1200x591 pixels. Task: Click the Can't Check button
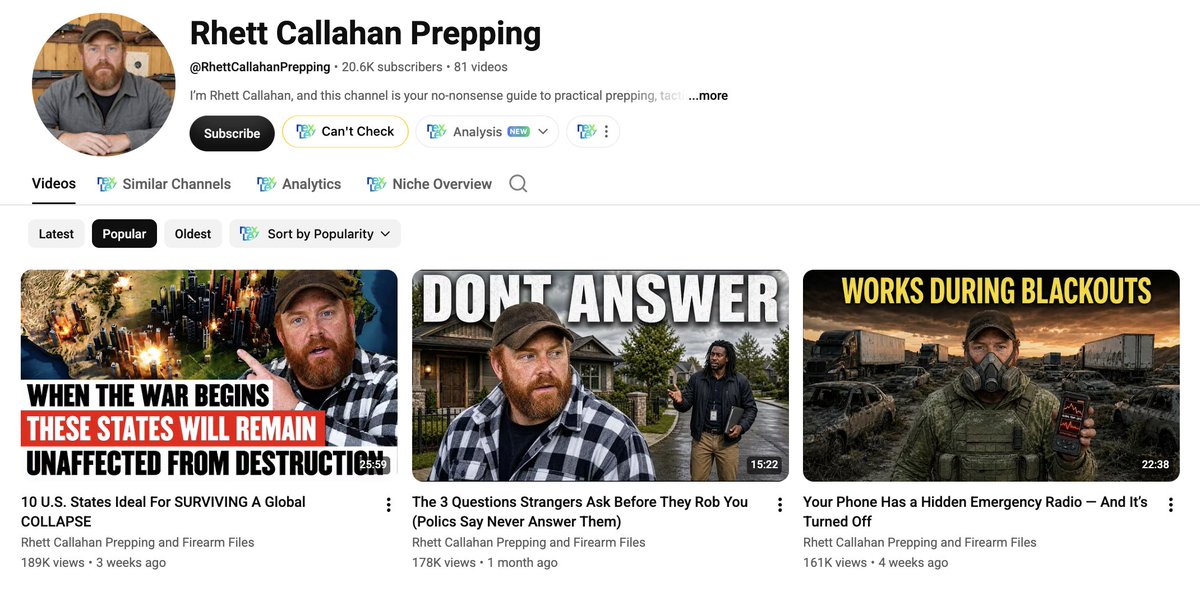pyautogui.click(x=345, y=131)
